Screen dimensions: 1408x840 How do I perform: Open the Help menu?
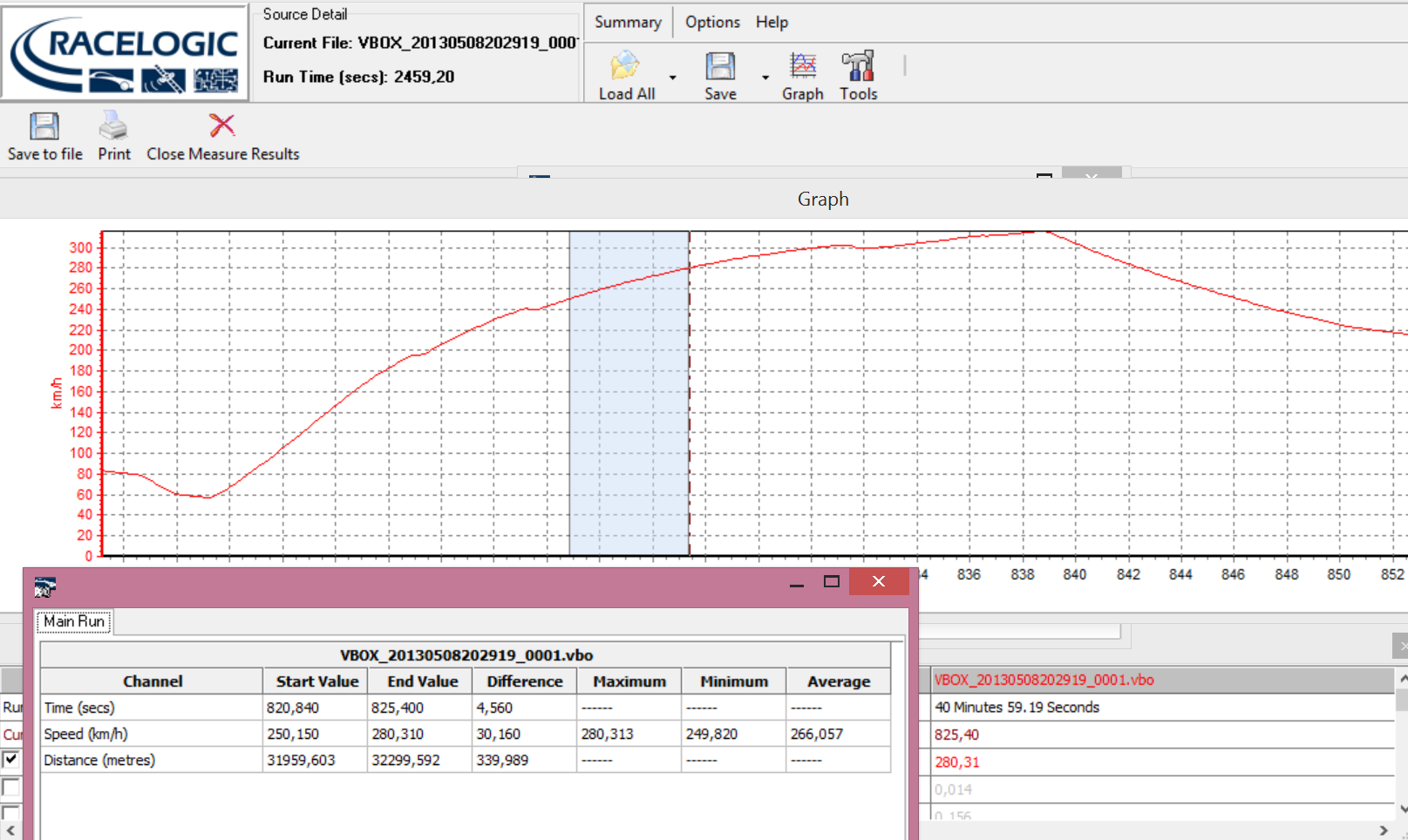coord(772,22)
